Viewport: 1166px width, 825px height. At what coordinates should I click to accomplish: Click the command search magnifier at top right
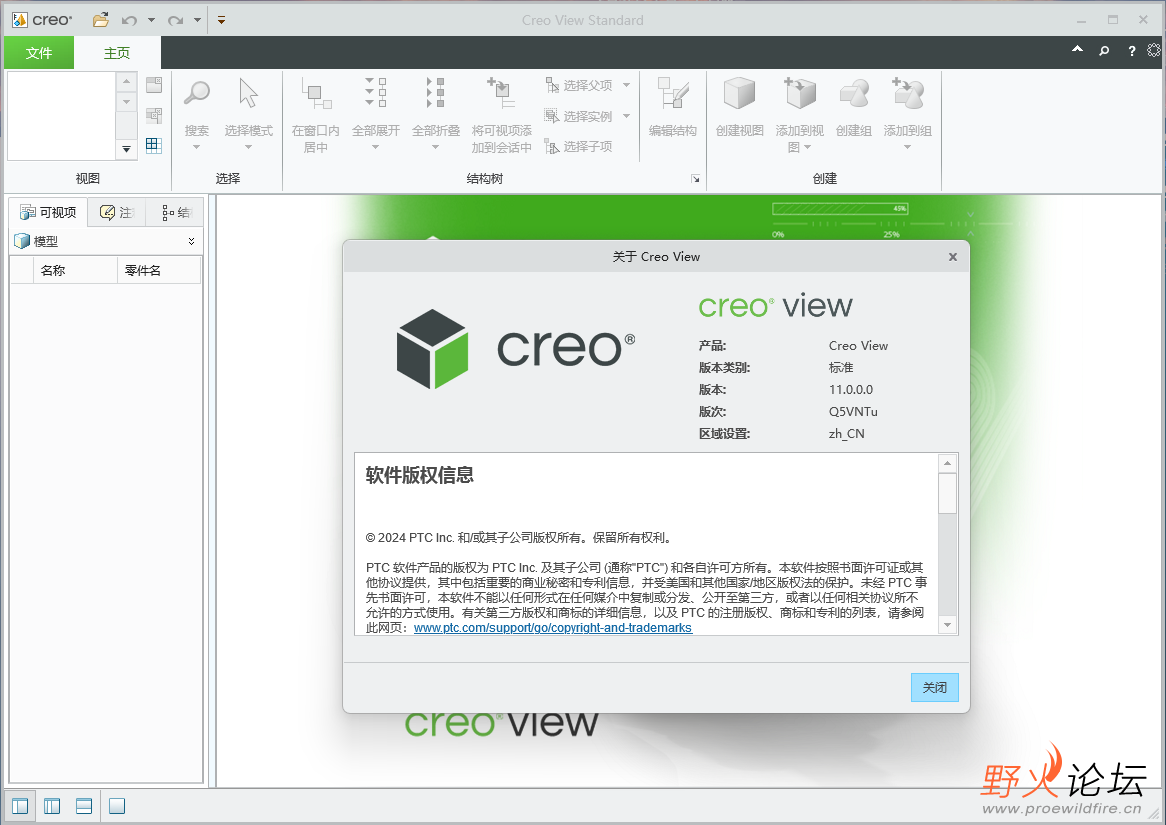[x=1104, y=51]
